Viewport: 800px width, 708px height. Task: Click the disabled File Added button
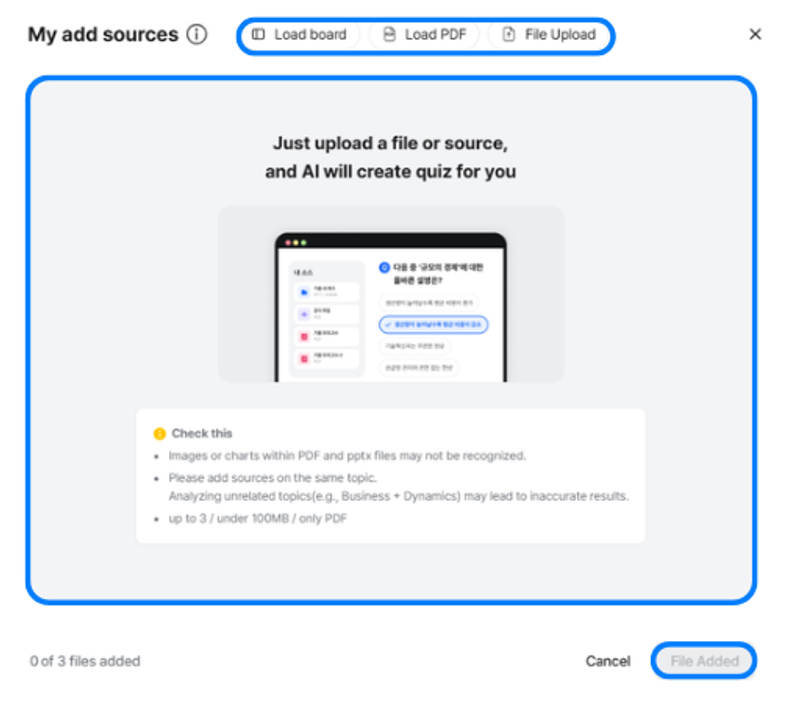704,661
